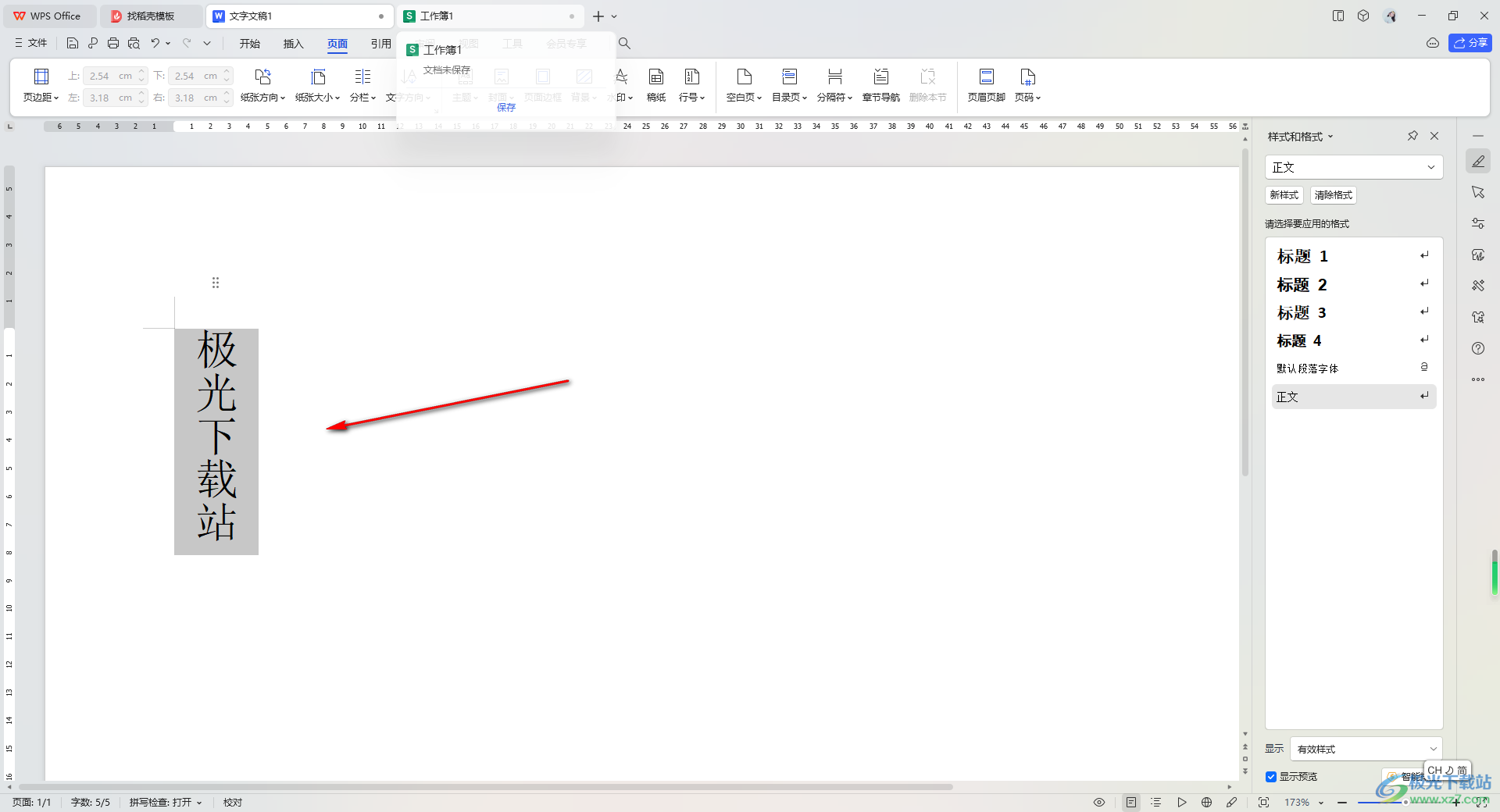1500x812 pixels.
Task: Click the more options dots in right sidebar
Action: [x=1478, y=379]
